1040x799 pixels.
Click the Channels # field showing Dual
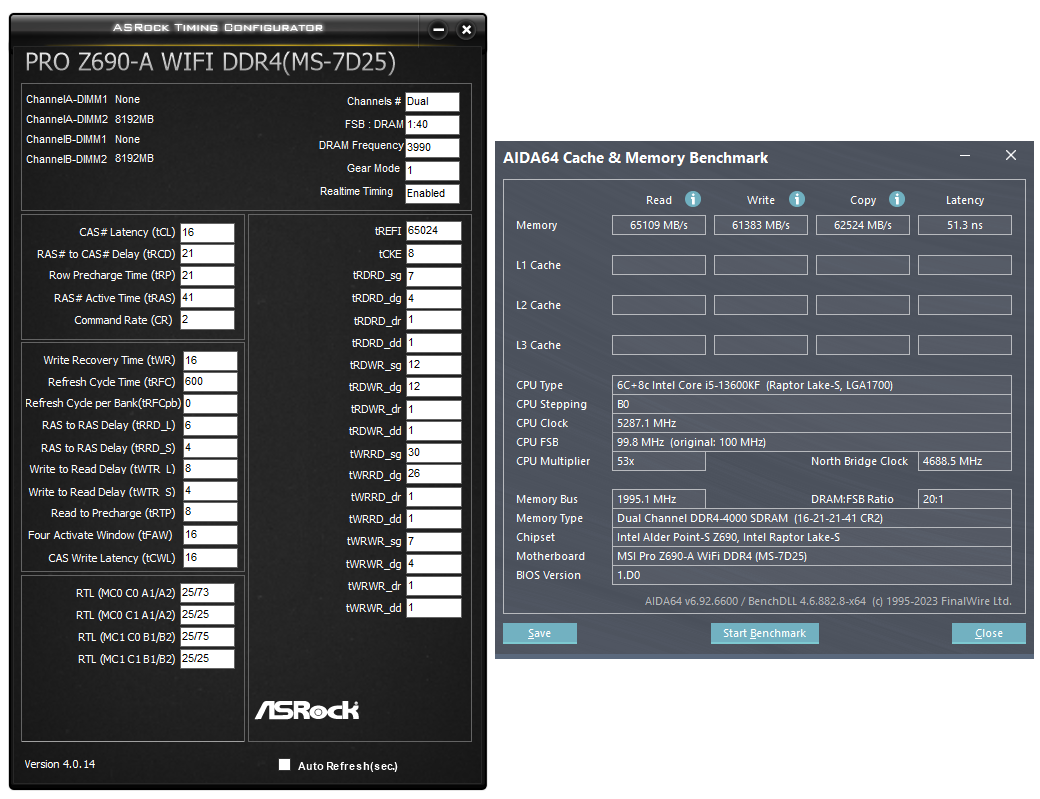click(x=432, y=101)
